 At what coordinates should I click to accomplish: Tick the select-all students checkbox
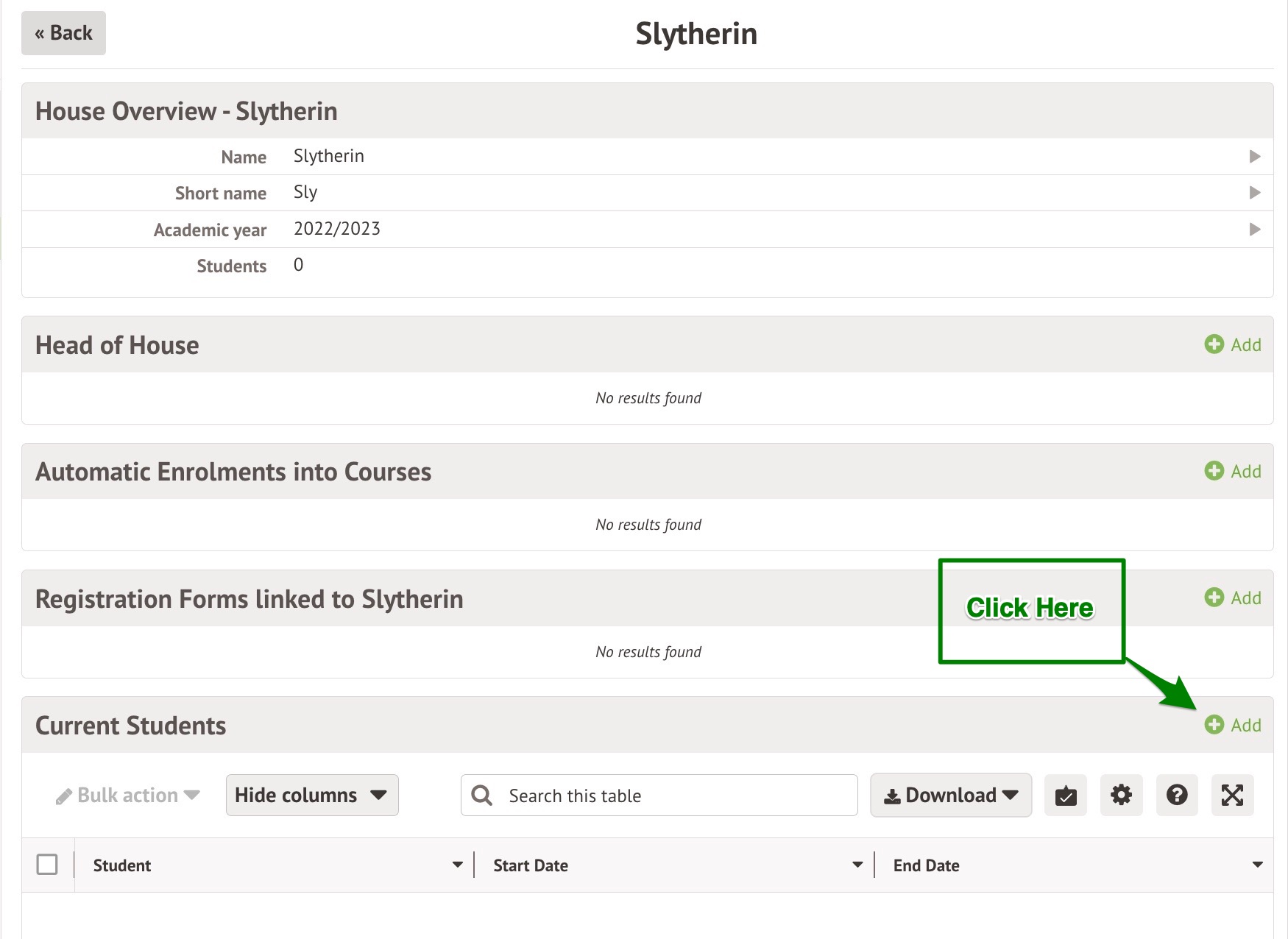click(47, 864)
